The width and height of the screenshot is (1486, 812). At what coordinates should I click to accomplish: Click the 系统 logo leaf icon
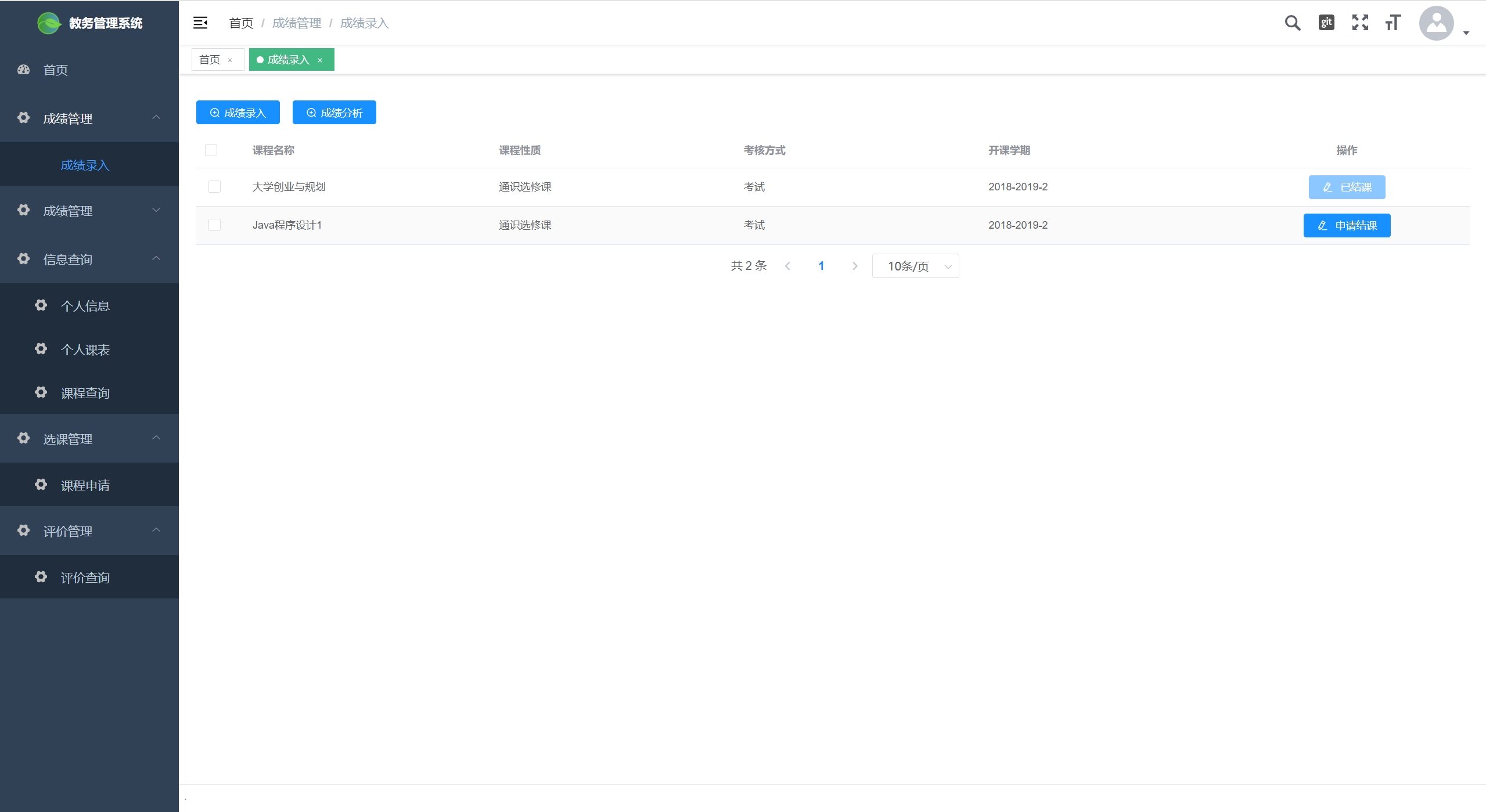coord(49,23)
